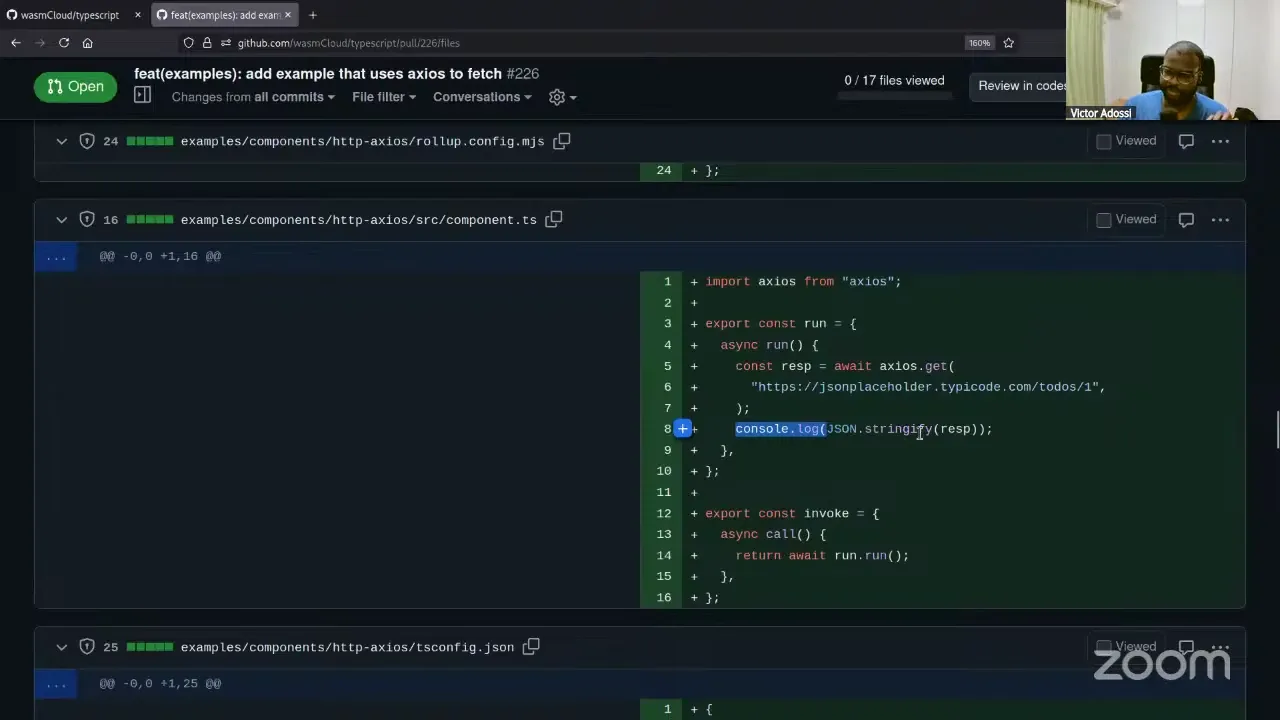
Task: Open more options for rollup.config.mjs
Action: click(1220, 141)
